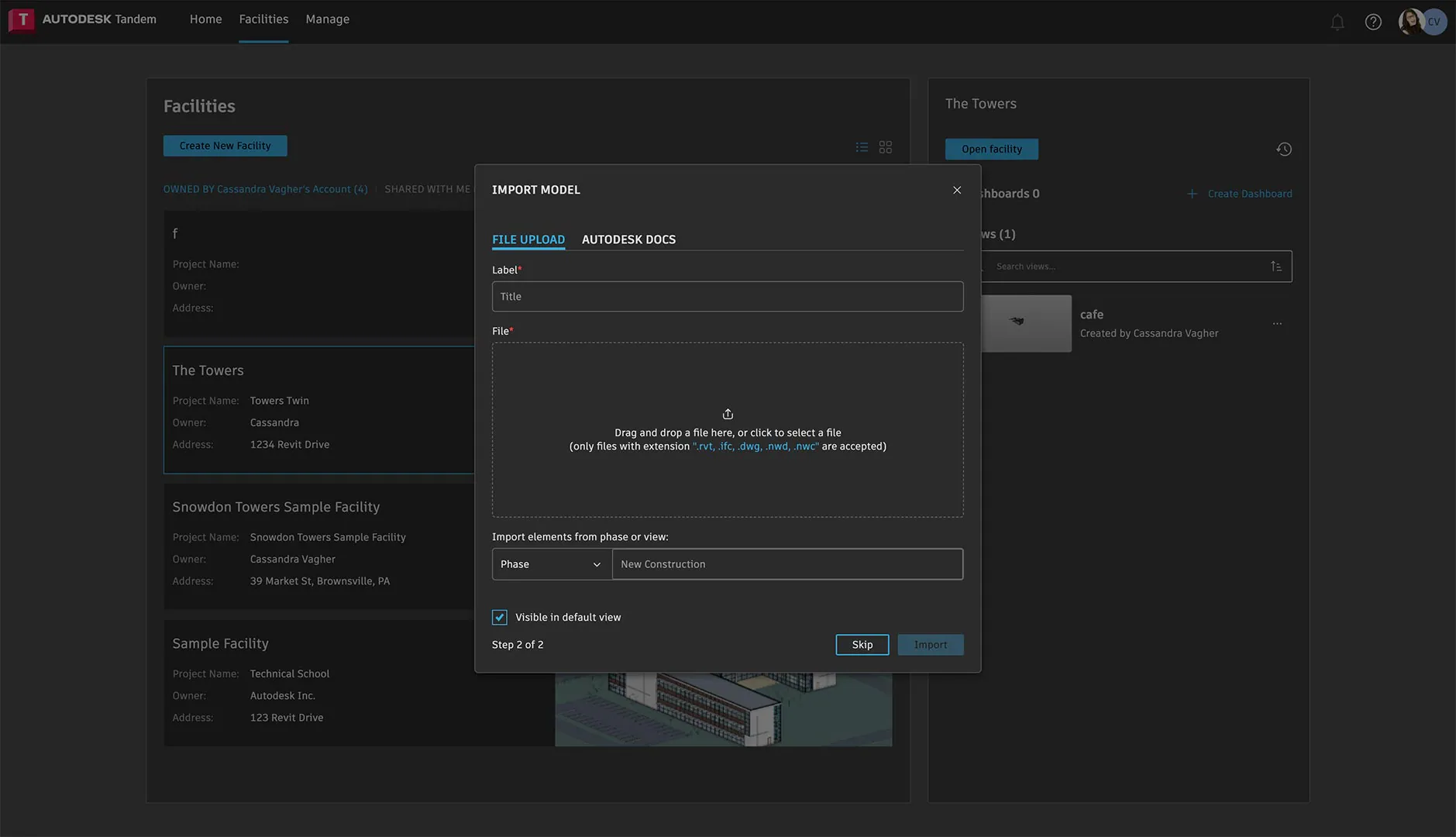This screenshot has height=837, width=1456.
Task: Open facility history clock icon
Action: pos(1283,149)
